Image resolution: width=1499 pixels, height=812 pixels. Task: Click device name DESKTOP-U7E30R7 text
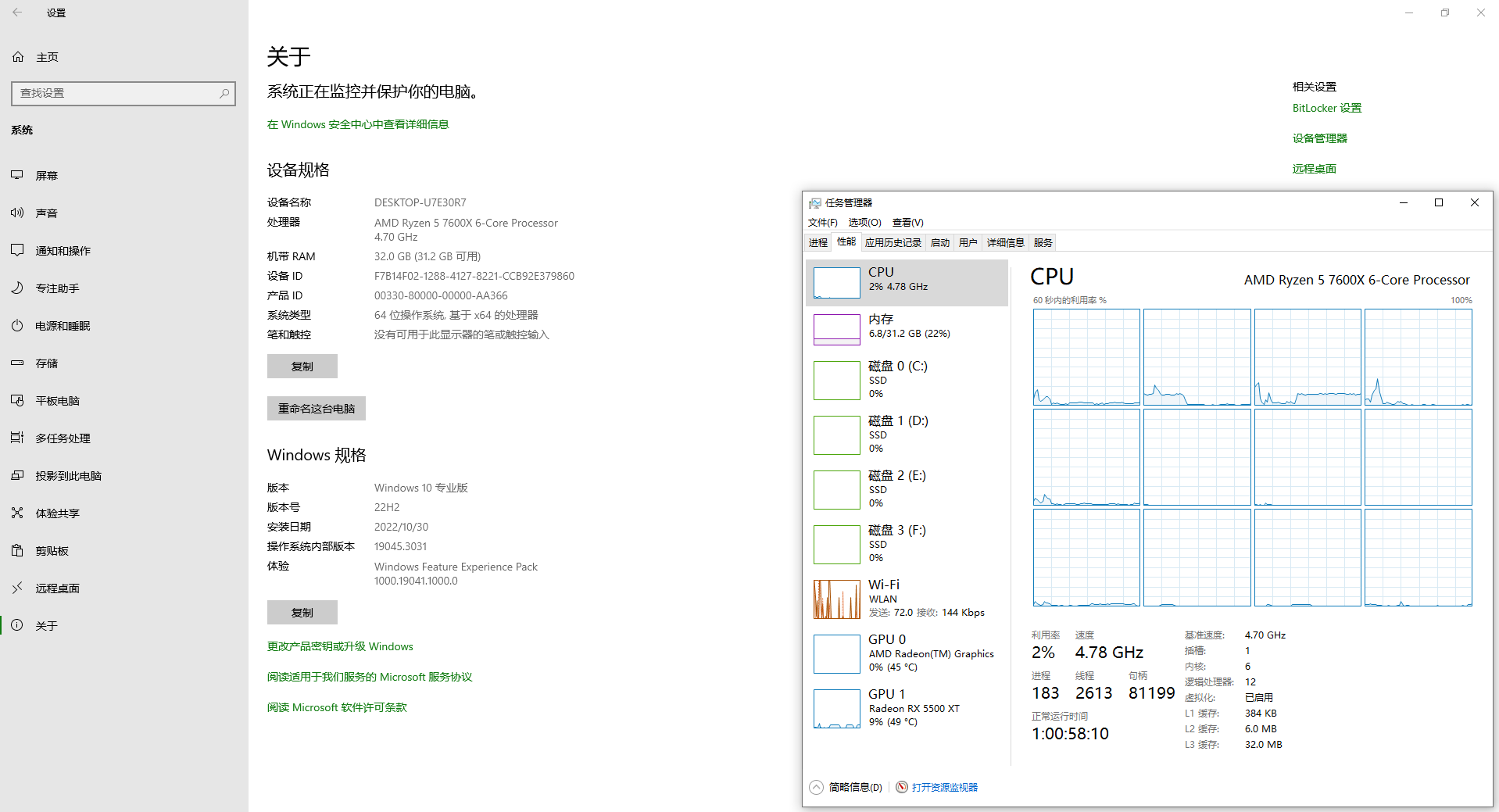click(420, 202)
